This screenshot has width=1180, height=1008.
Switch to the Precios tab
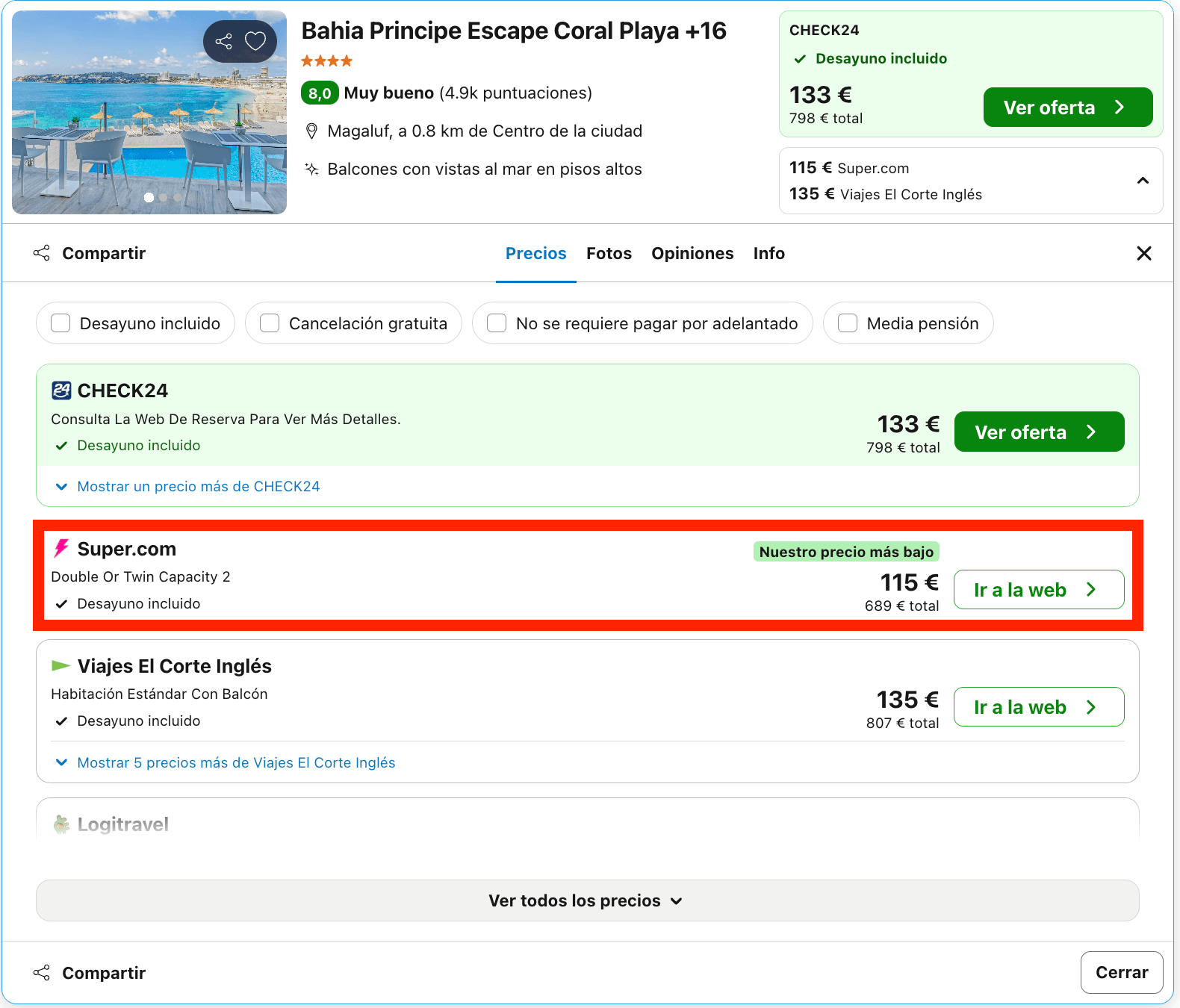pyautogui.click(x=536, y=253)
